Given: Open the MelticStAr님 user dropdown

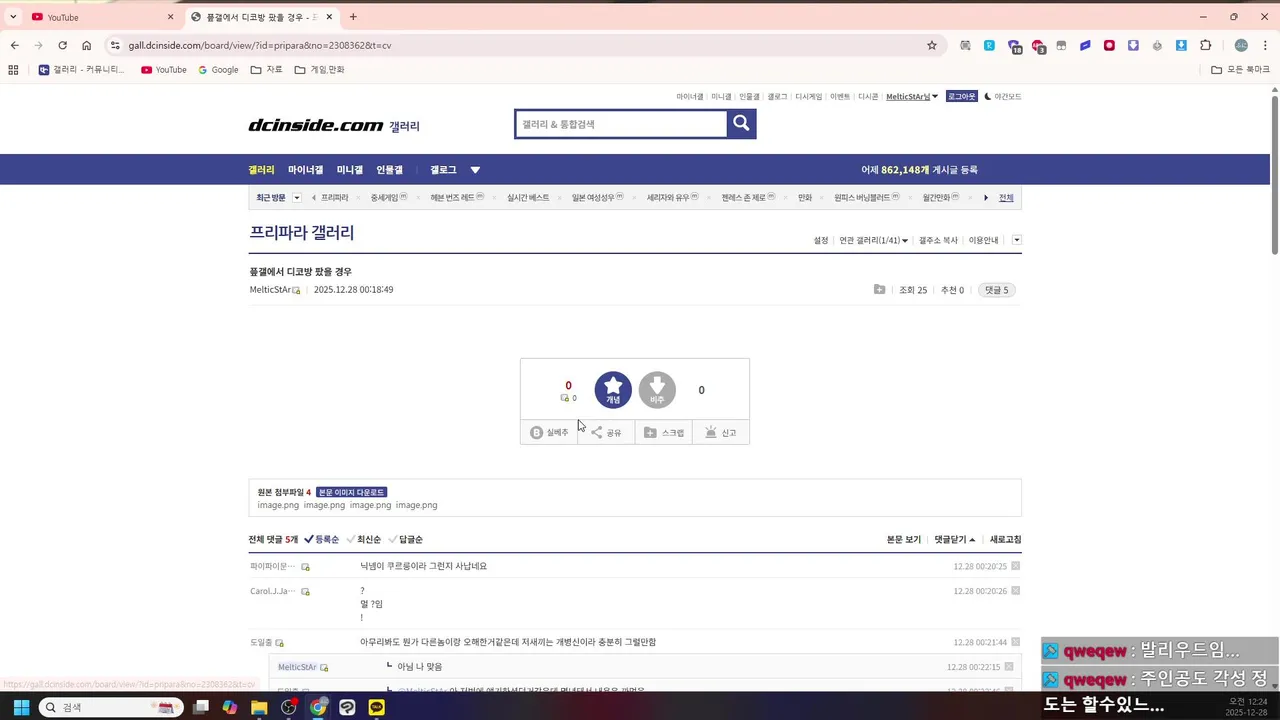Looking at the screenshot, I should (912, 96).
